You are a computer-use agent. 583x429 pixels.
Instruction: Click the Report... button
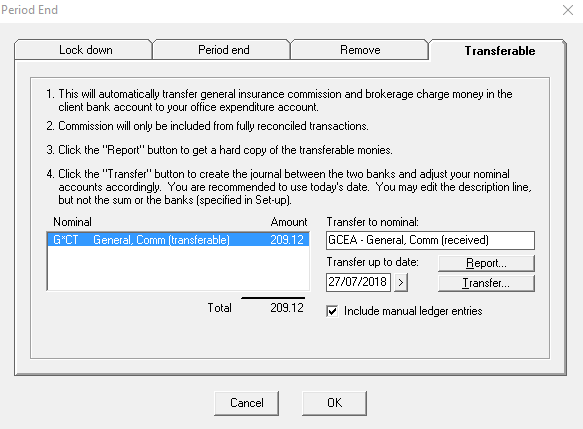(486, 263)
